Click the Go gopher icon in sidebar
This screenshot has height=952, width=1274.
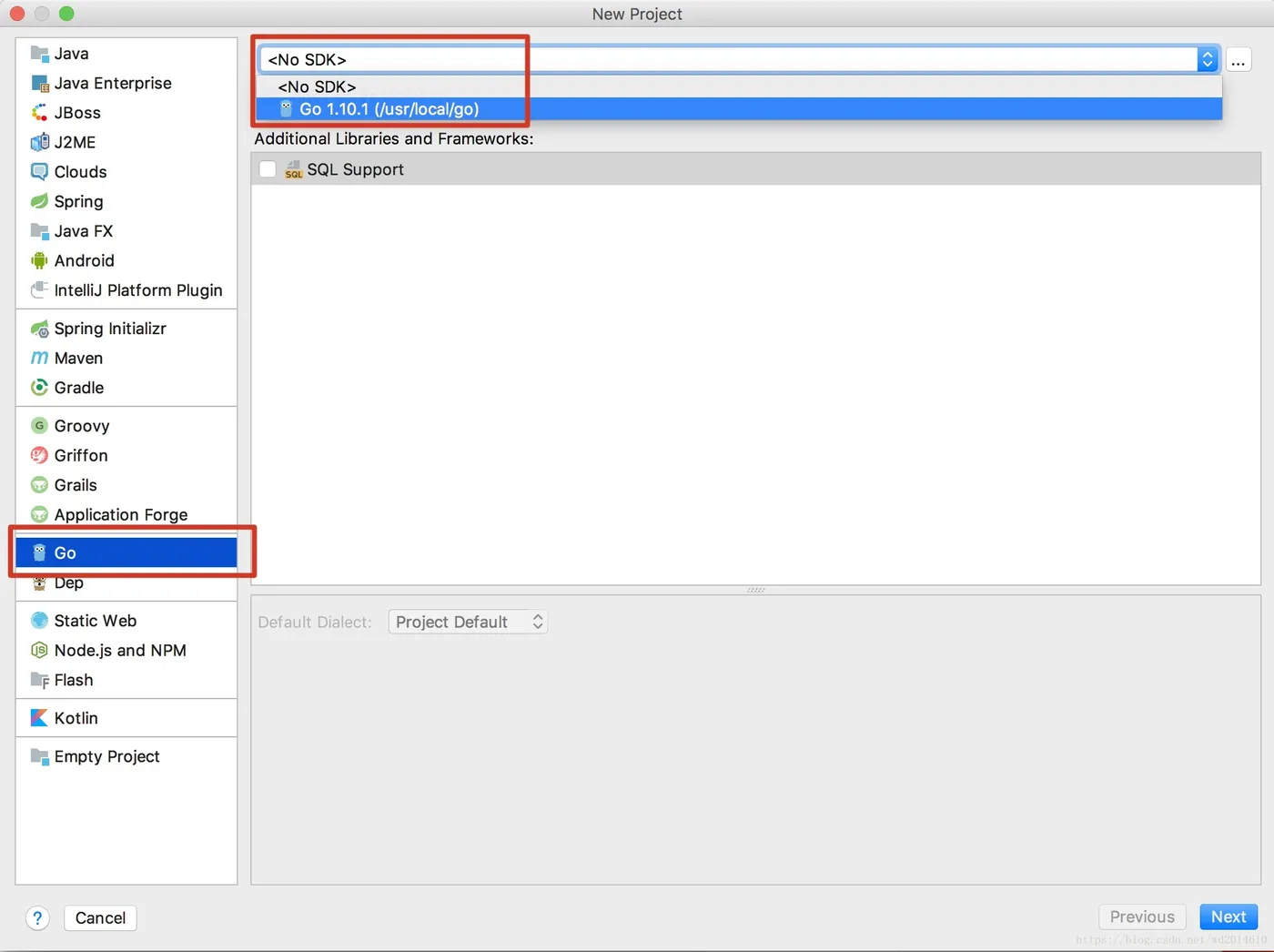(39, 552)
